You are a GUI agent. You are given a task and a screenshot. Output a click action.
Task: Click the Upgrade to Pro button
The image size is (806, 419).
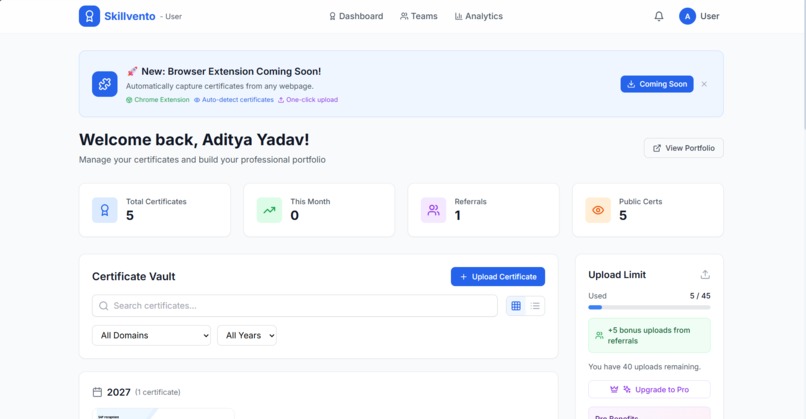tap(649, 390)
